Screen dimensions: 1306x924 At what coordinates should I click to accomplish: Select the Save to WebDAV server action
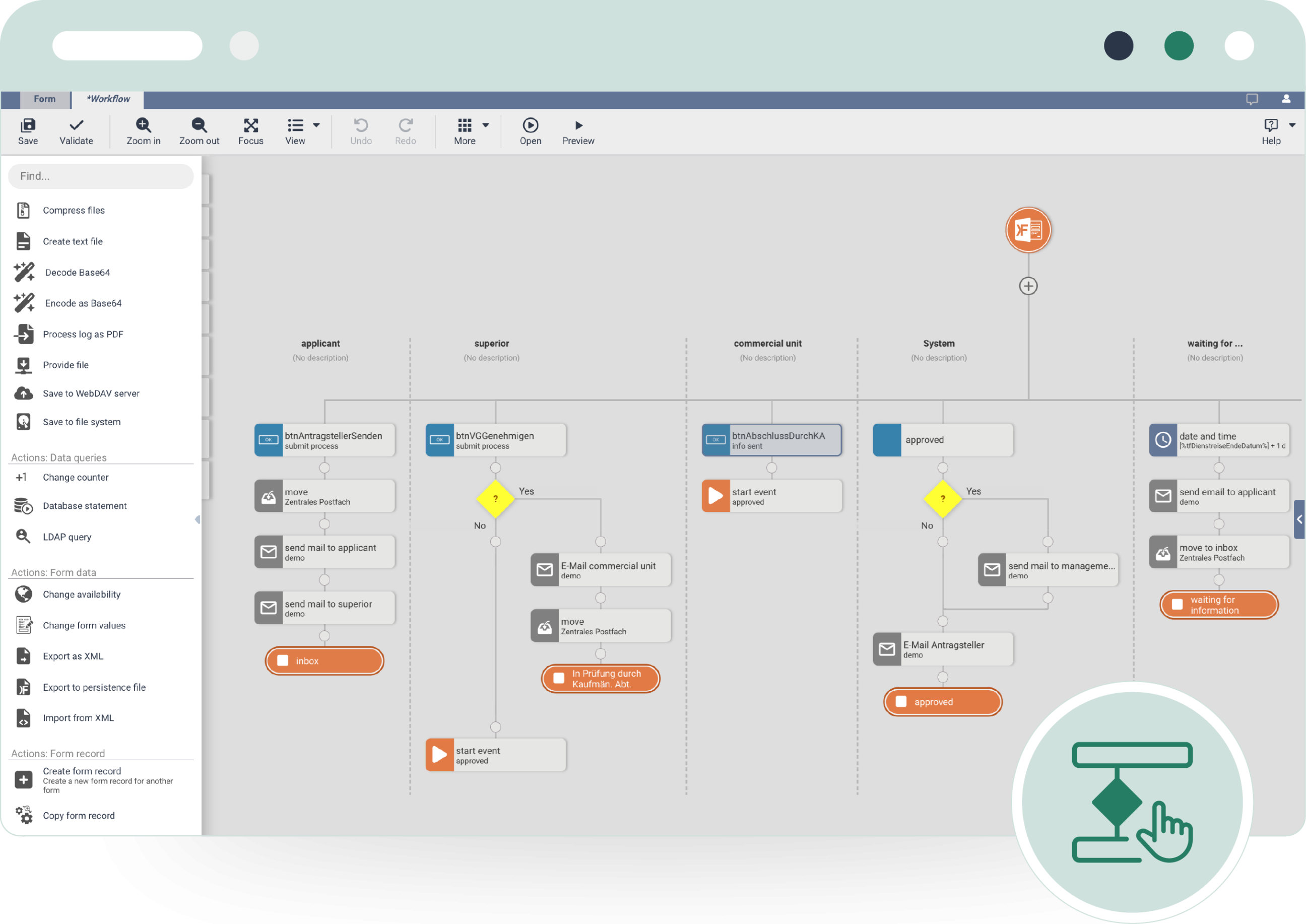pyautogui.click(x=91, y=393)
